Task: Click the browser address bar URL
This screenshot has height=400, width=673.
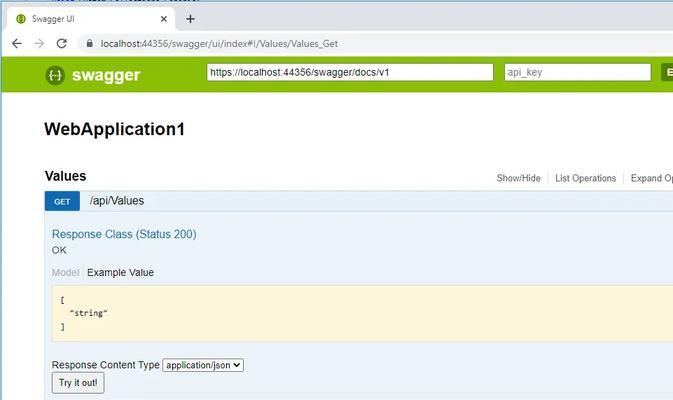Action: click(219, 44)
